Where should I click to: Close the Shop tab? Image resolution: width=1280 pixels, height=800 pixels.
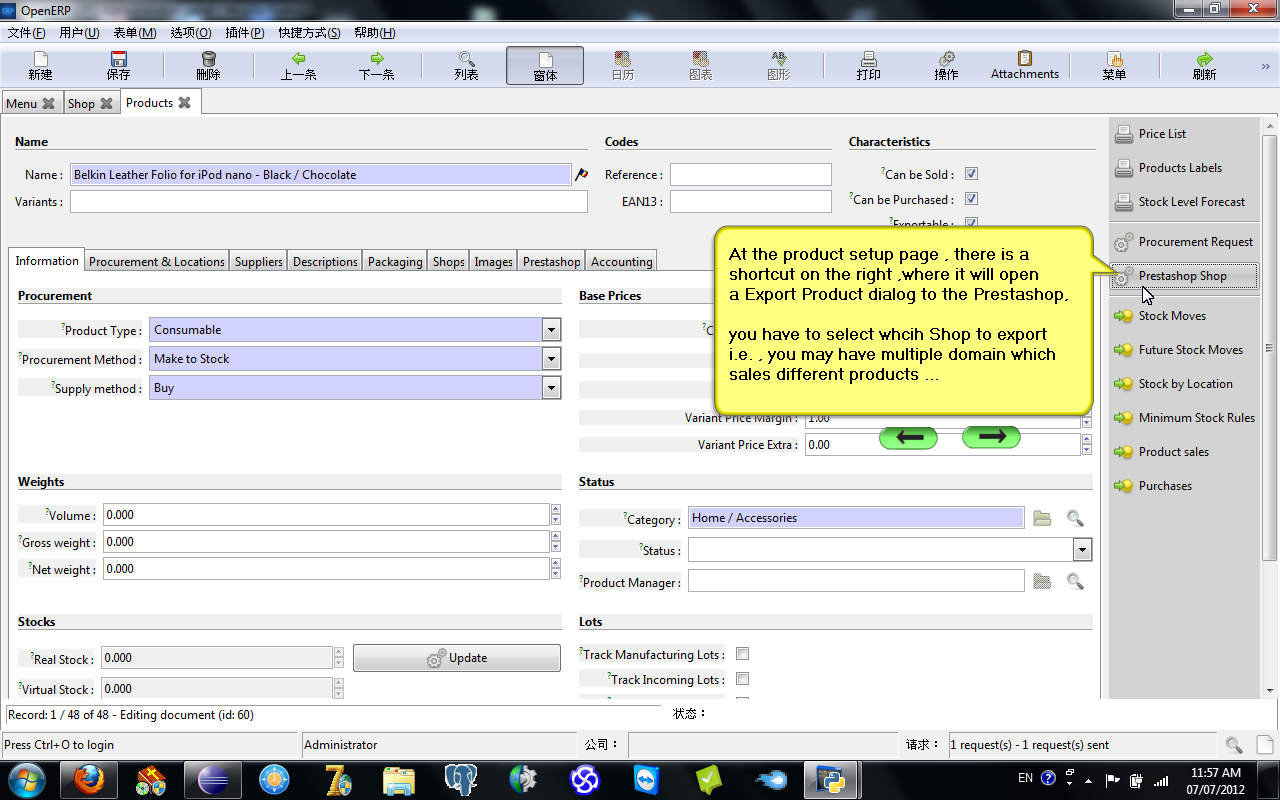point(106,104)
